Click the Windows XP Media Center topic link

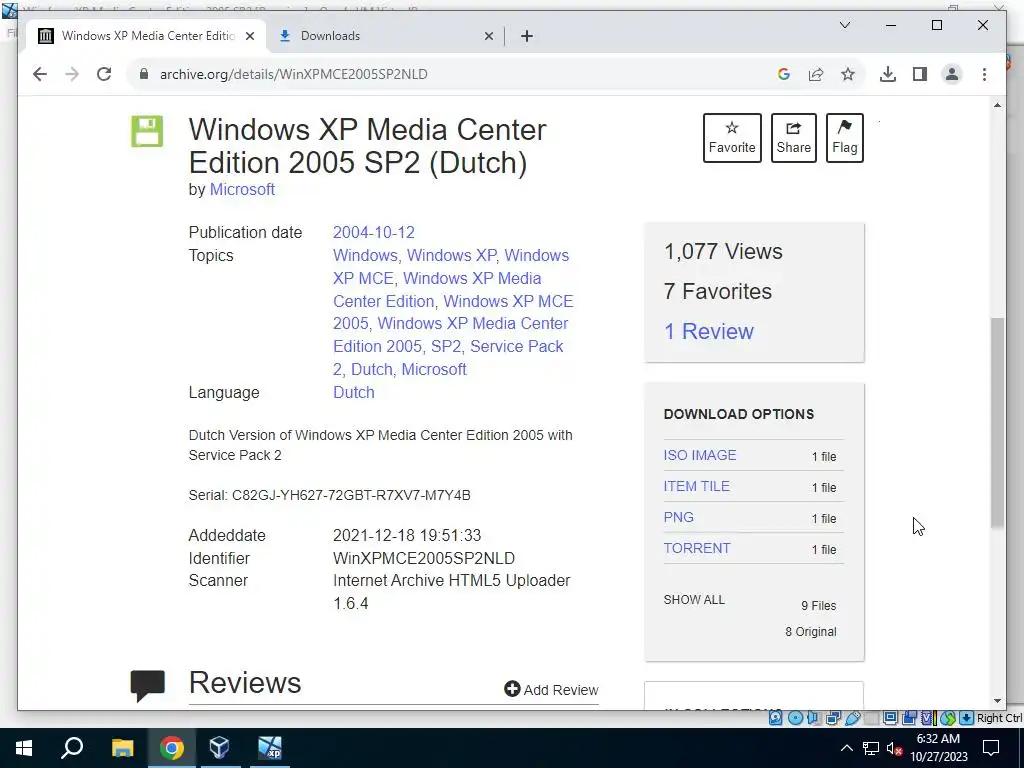472,278
